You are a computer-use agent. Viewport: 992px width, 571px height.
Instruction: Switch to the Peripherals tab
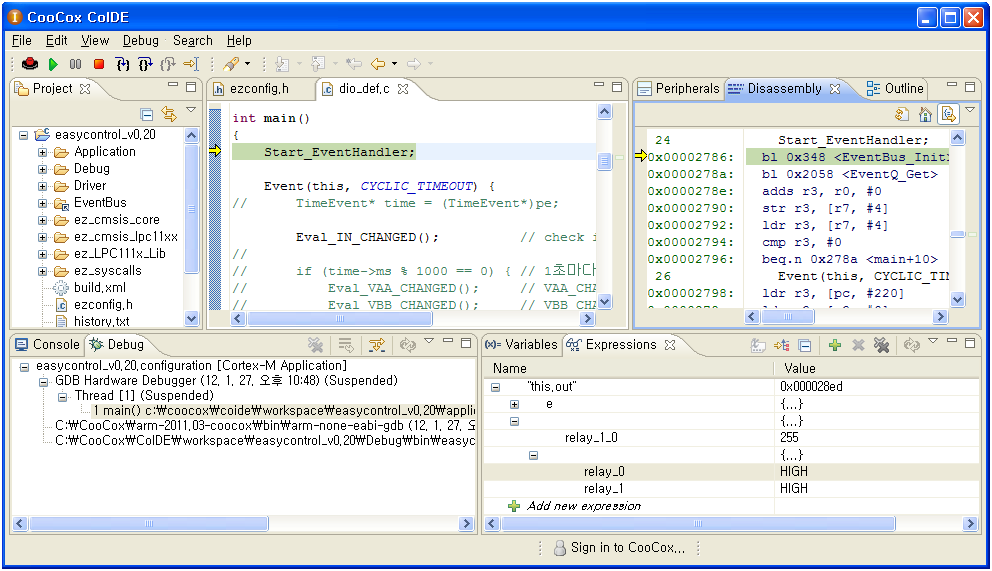pyautogui.click(x=679, y=89)
